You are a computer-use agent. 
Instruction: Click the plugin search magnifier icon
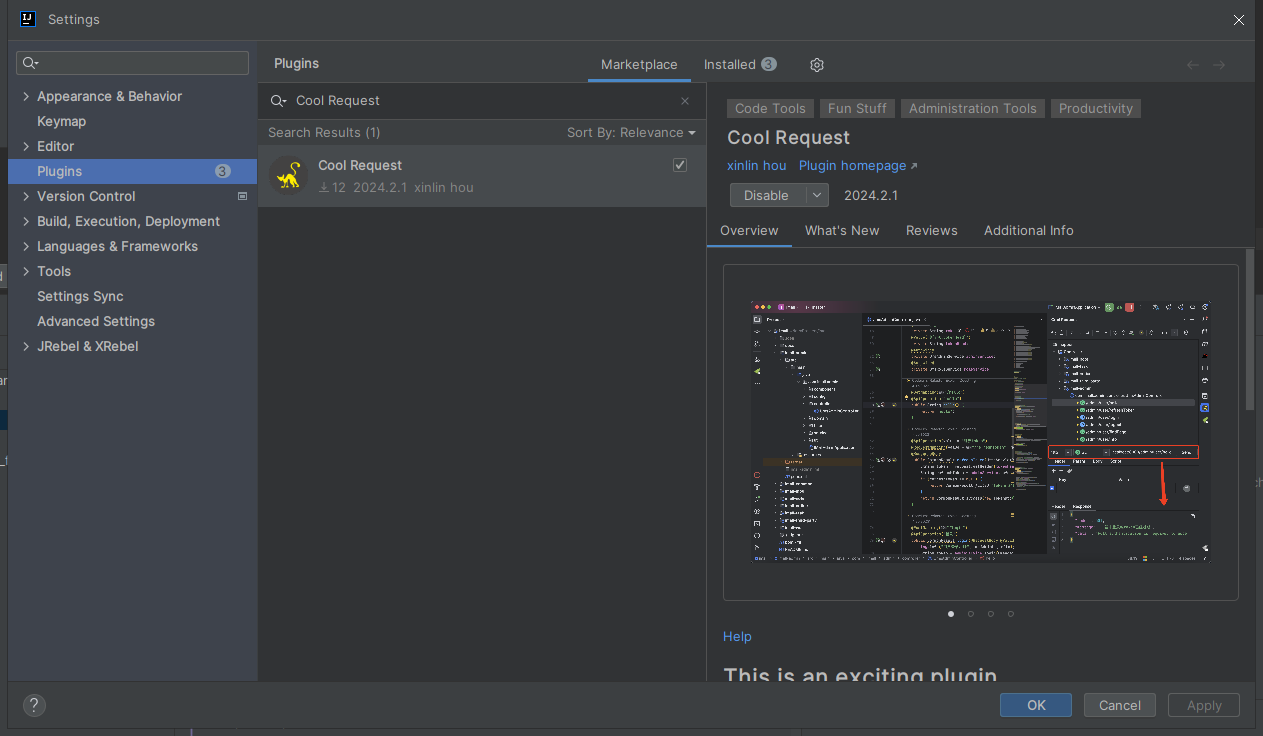(x=279, y=101)
